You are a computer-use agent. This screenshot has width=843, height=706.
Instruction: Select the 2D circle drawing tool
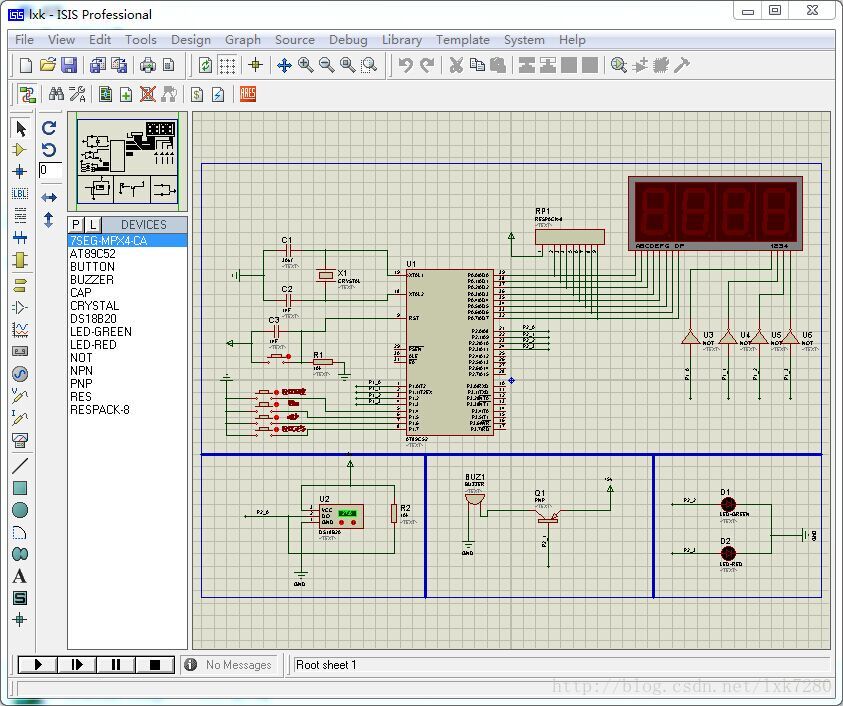point(20,510)
